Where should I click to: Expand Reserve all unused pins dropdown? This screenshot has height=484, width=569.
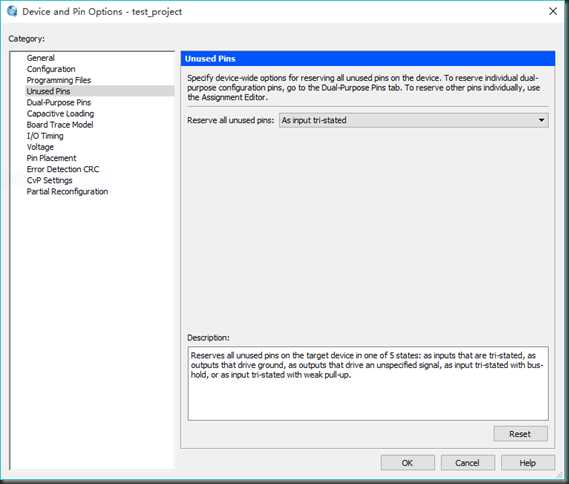coord(414,120)
